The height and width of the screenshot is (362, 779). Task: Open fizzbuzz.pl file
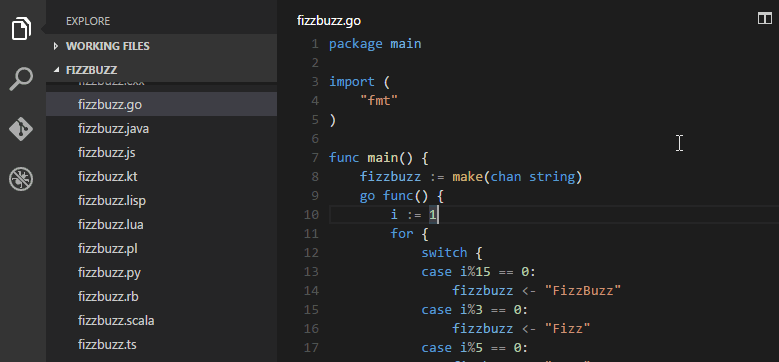[161, 248]
